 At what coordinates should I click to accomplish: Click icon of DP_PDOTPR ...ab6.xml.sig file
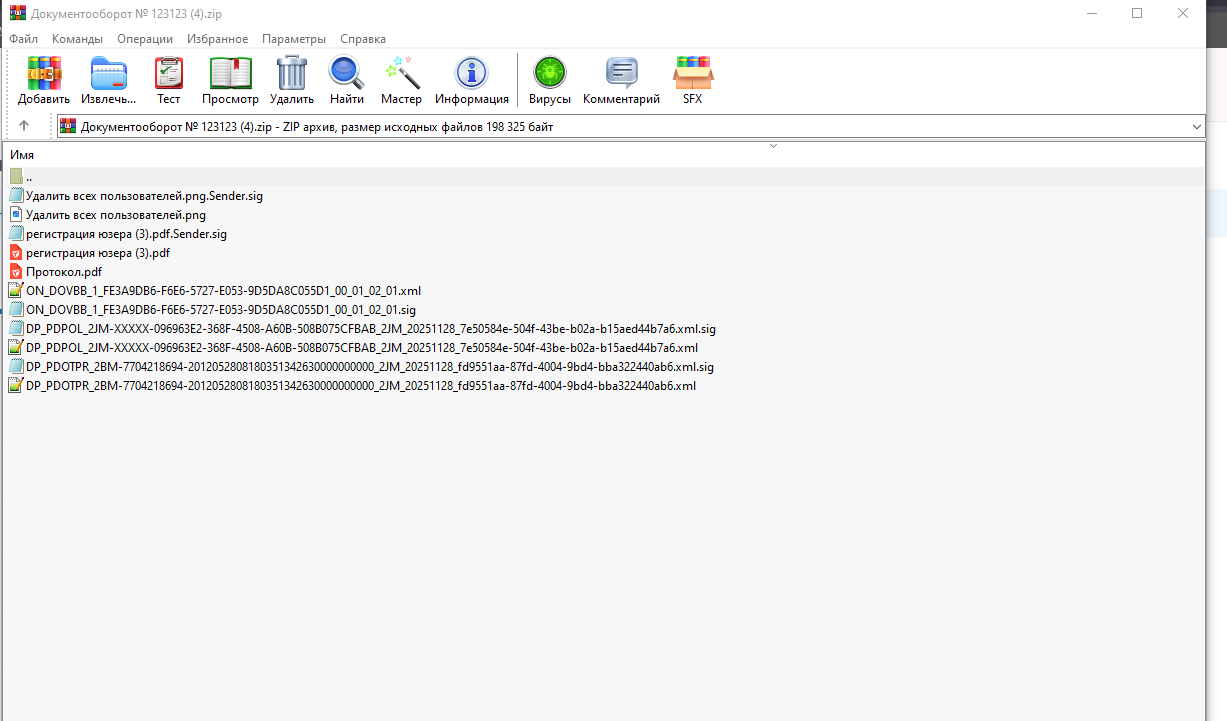click(16, 367)
